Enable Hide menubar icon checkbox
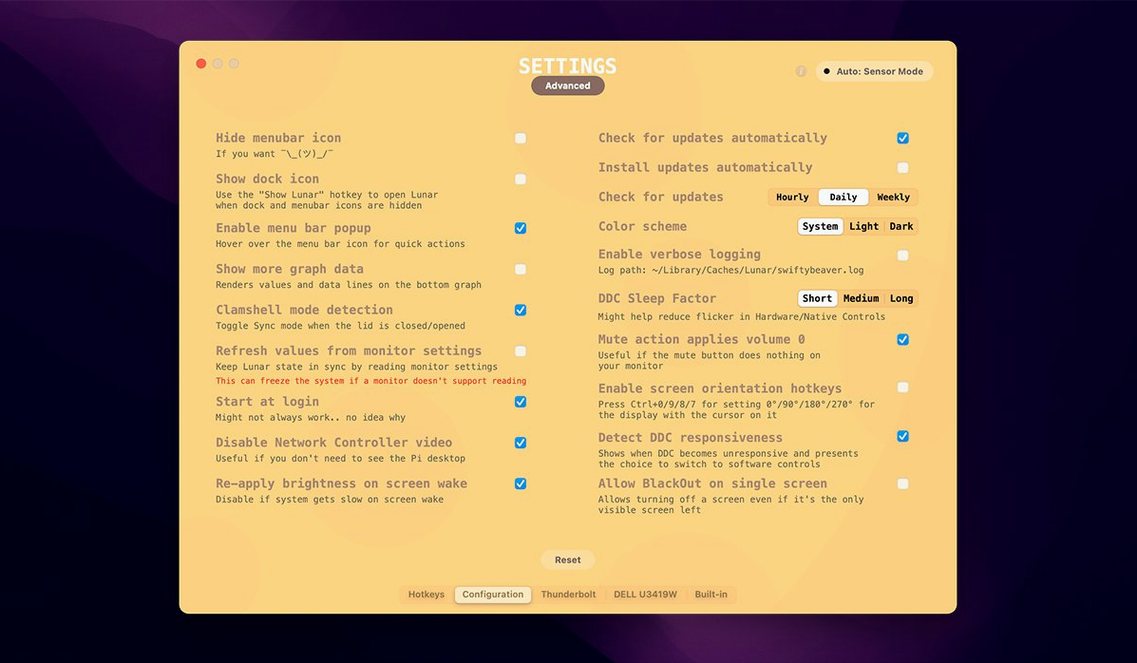Image resolution: width=1137 pixels, height=663 pixels. (521, 138)
